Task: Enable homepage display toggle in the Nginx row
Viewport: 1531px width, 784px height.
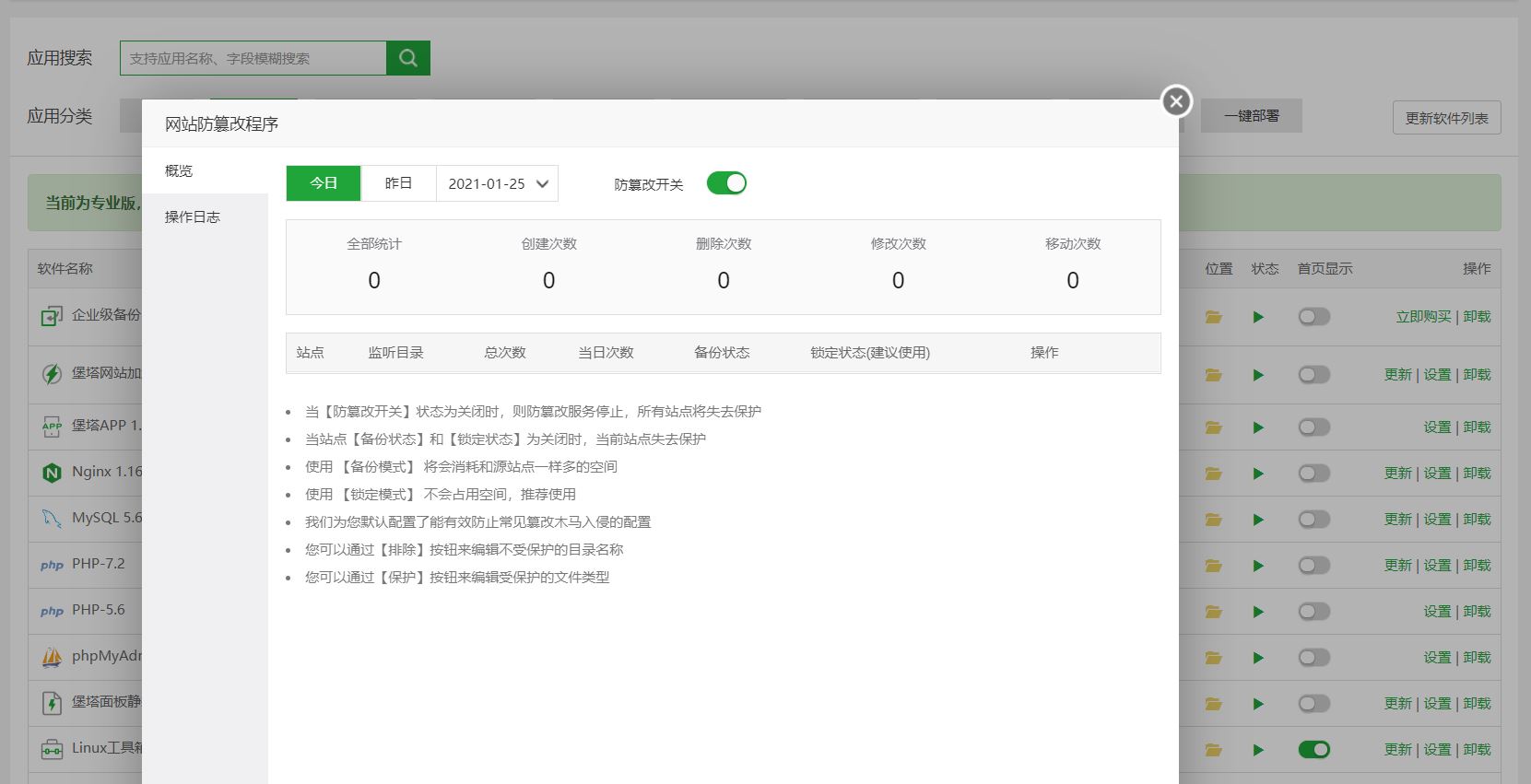Action: (x=1313, y=474)
